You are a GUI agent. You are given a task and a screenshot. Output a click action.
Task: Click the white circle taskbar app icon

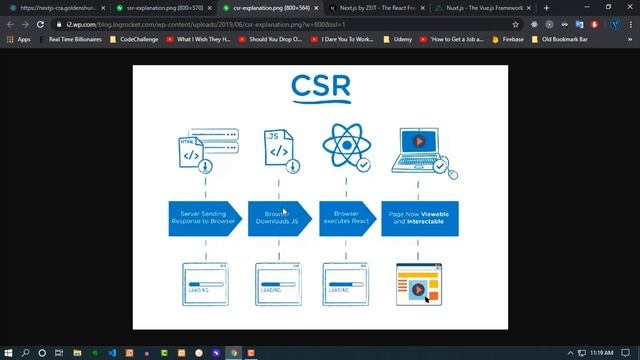pyautogui.click(x=199, y=353)
